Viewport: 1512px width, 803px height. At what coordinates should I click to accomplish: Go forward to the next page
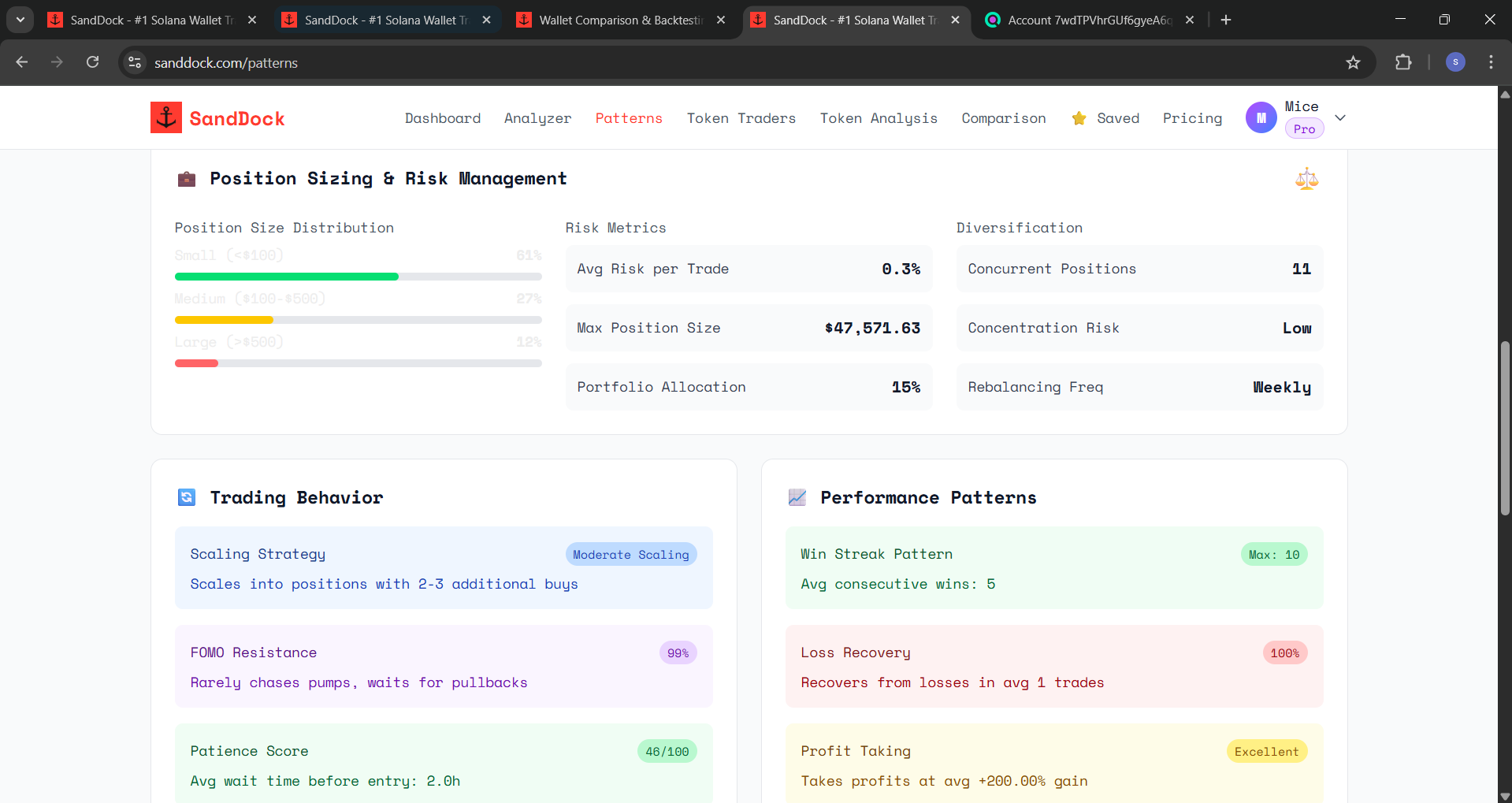pos(57,62)
